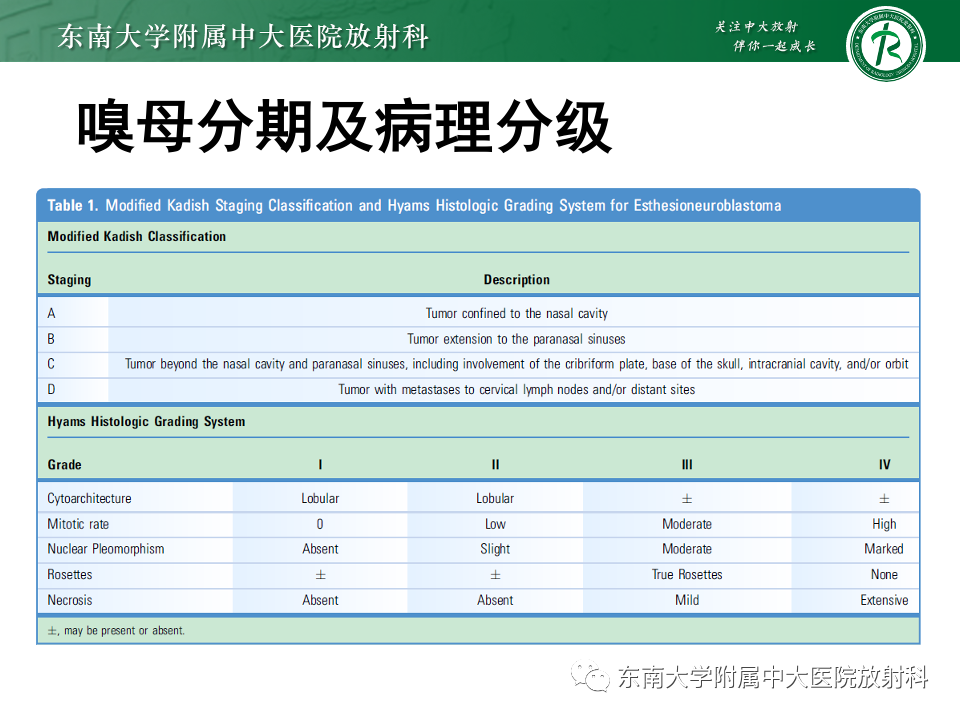
Task: Click Necrosis 'Absent' under grade II
Action: pos(495,601)
